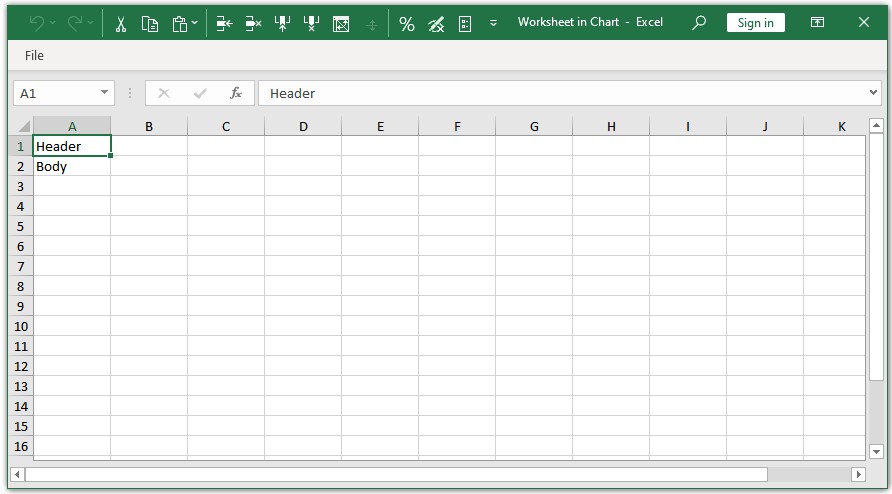
Task: Select column E header
Action: 380,126
